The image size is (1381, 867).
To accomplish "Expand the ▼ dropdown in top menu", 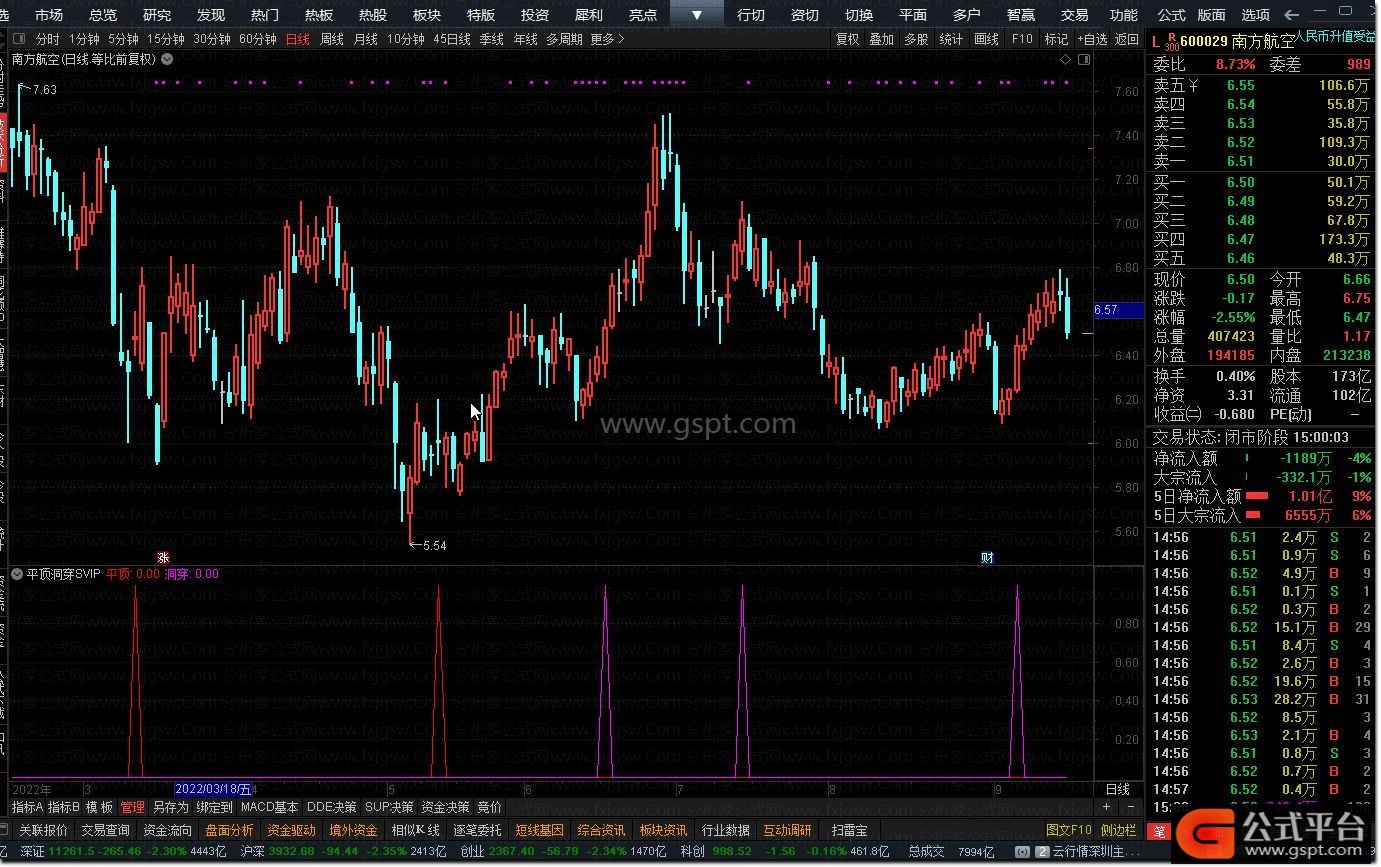I will pyautogui.click(x=697, y=14).
